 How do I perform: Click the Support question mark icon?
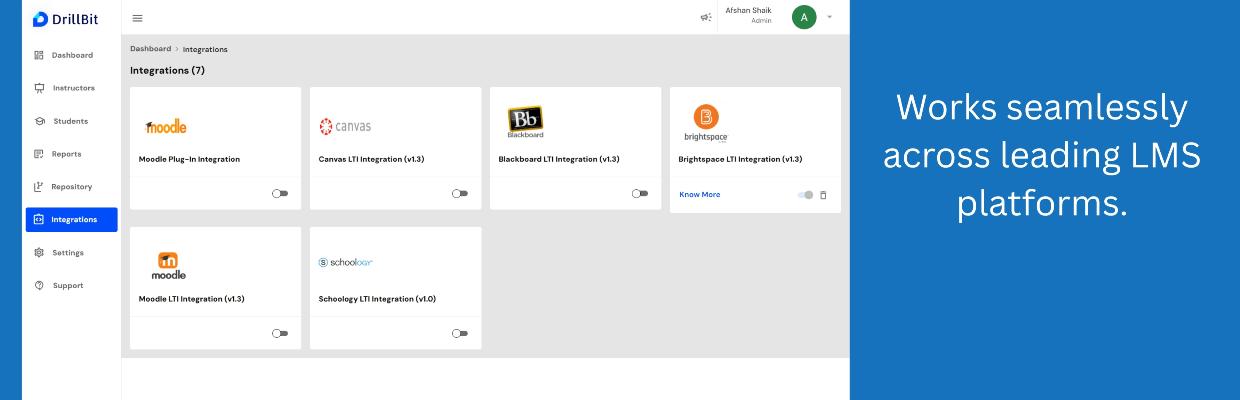(39, 286)
